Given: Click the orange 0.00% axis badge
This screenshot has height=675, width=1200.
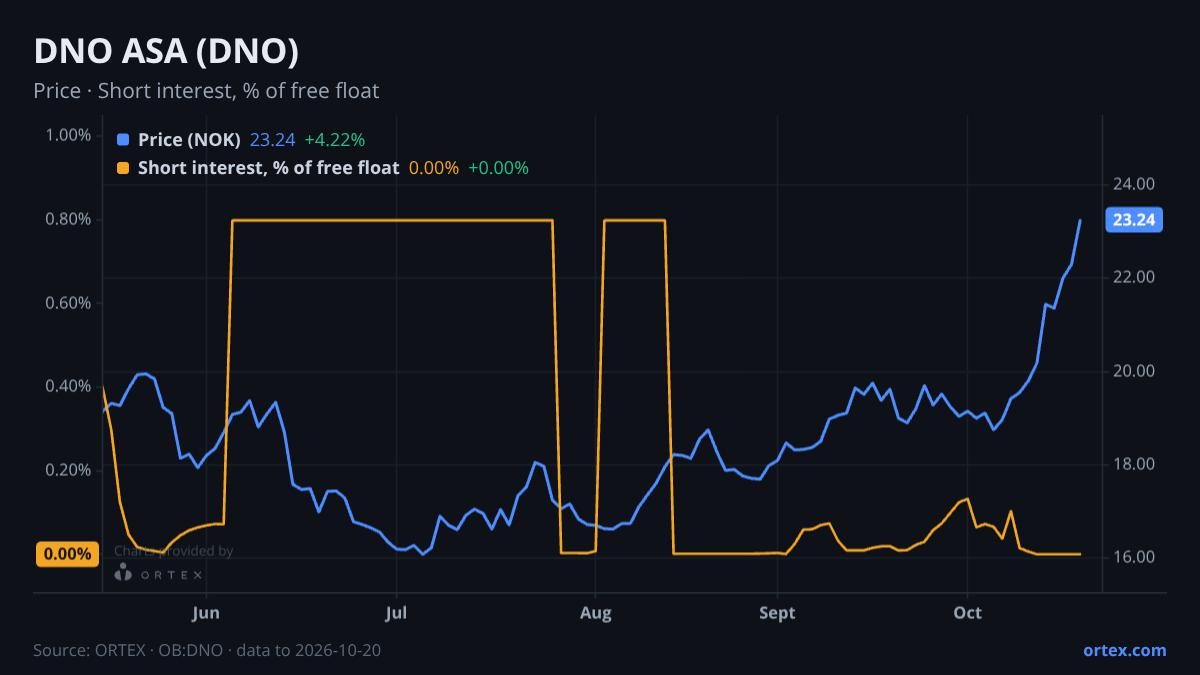Looking at the screenshot, I should pyautogui.click(x=67, y=554).
